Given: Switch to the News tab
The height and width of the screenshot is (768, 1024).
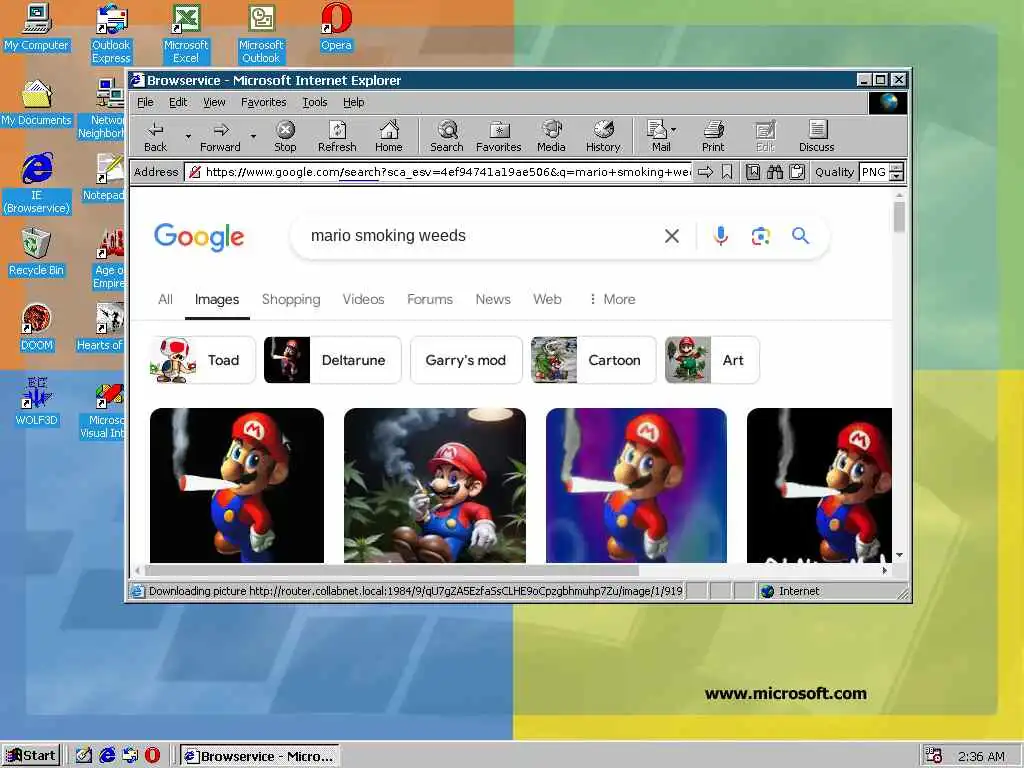Looking at the screenshot, I should pos(493,299).
